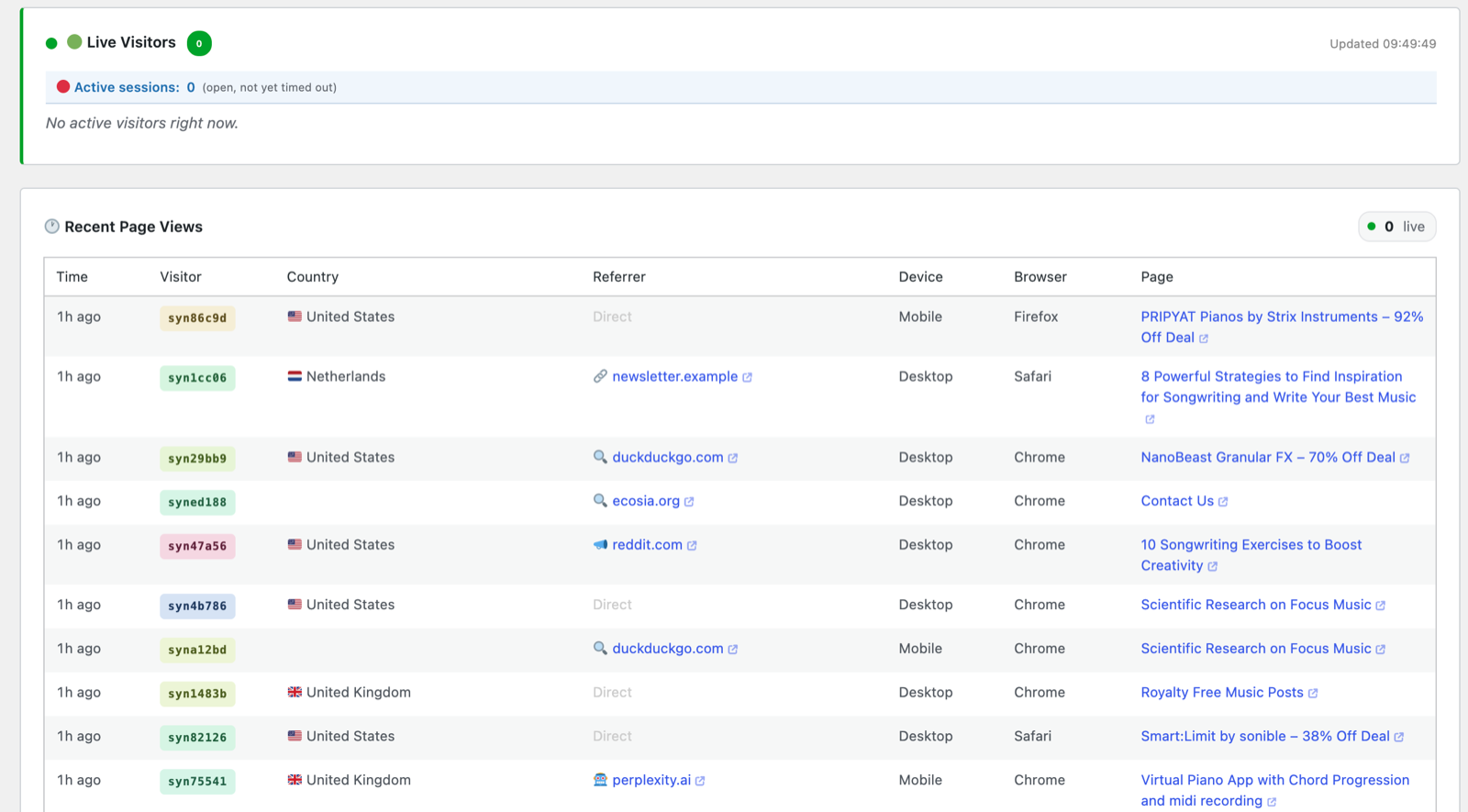This screenshot has width=1468, height=812.
Task: Select visitor badge syn4b786
Action: point(197,606)
